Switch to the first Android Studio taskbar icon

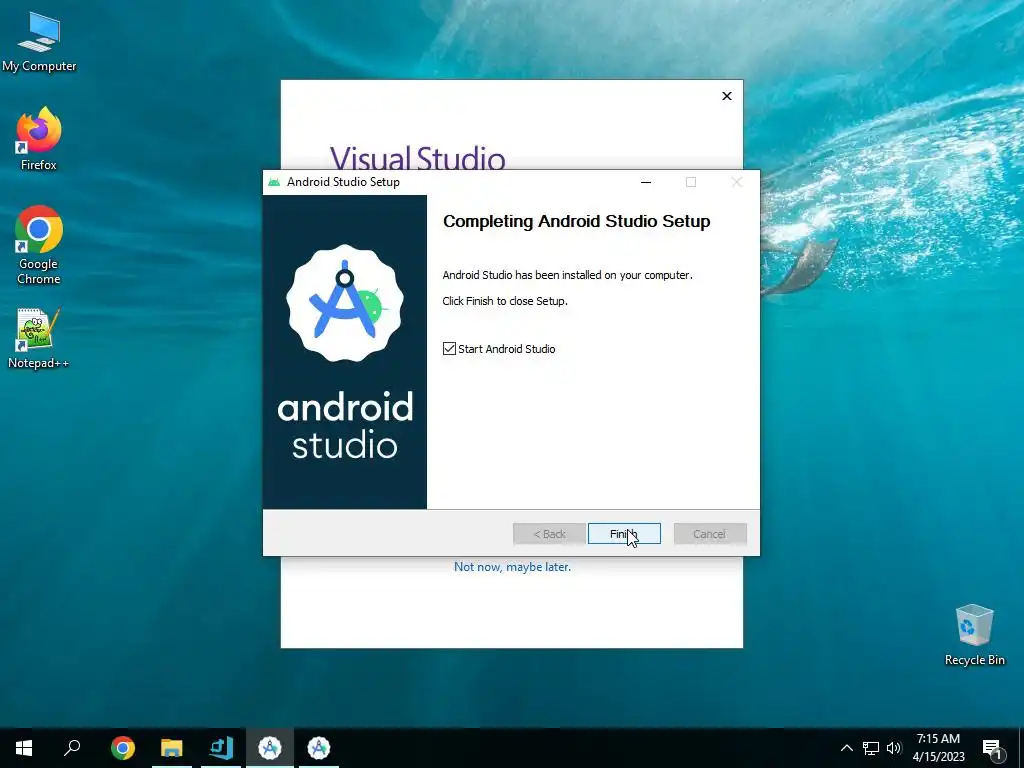(x=270, y=748)
